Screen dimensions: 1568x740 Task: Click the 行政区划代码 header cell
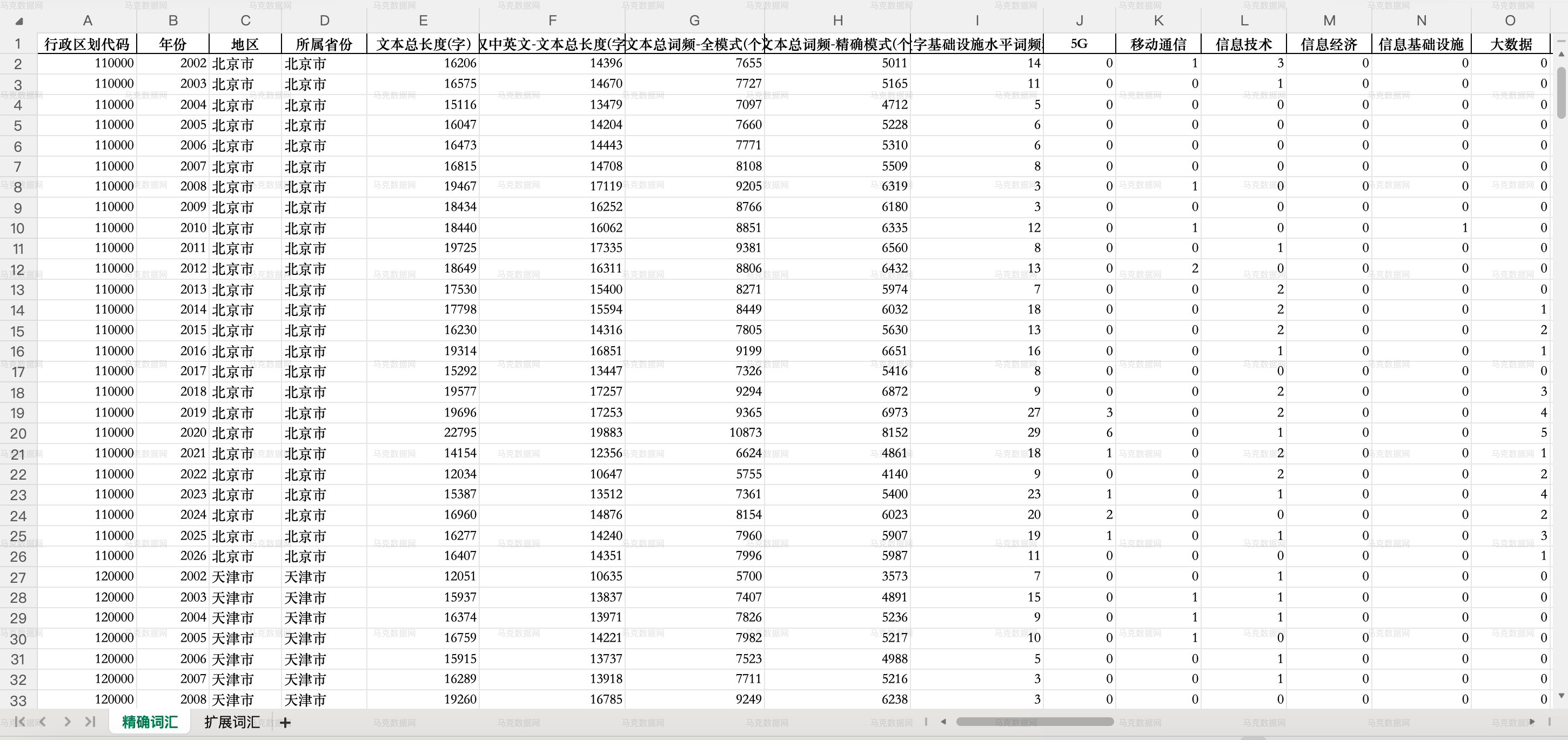click(x=87, y=44)
